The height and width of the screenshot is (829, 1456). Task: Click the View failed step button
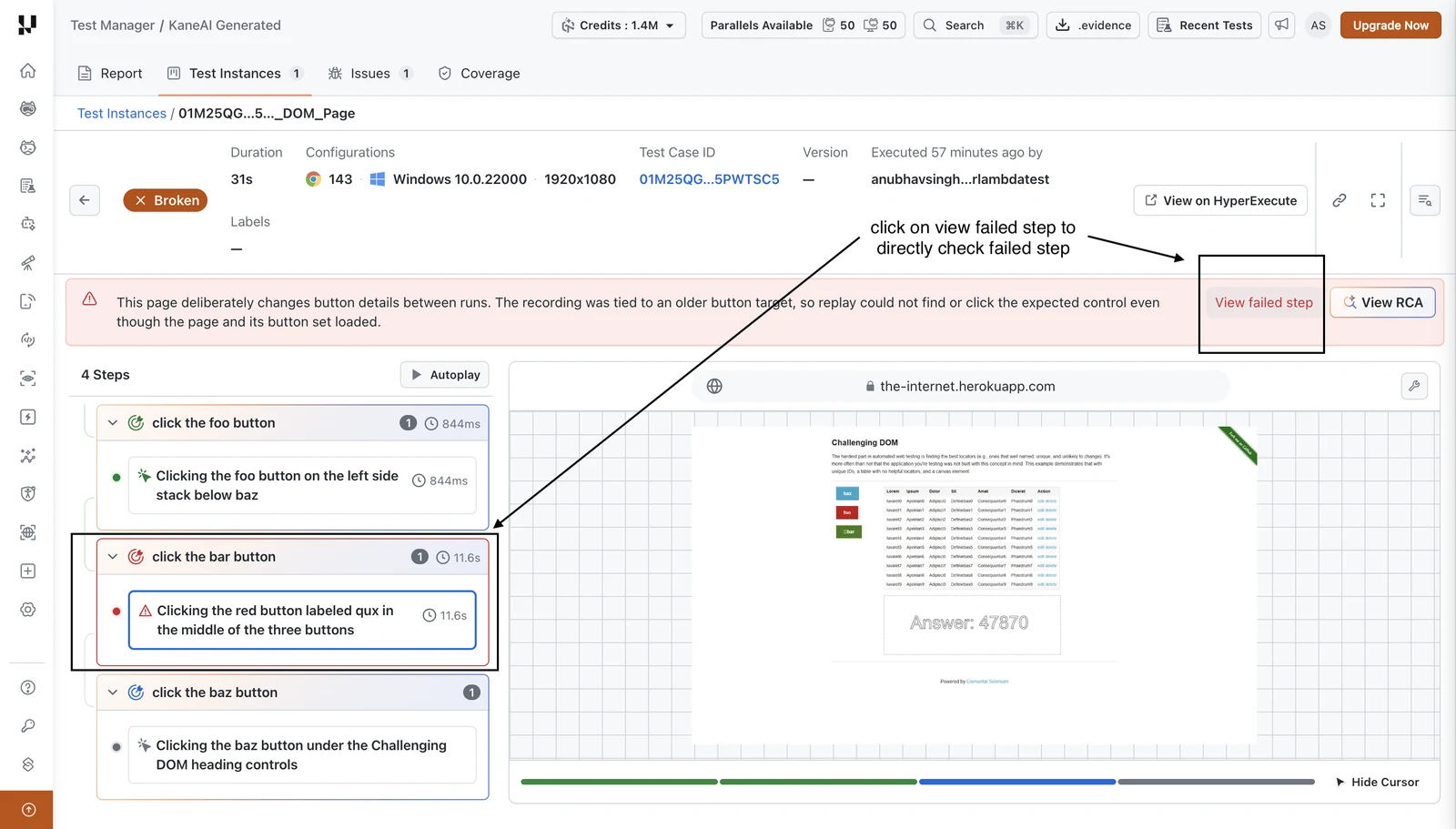pyautogui.click(x=1264, y=303)
